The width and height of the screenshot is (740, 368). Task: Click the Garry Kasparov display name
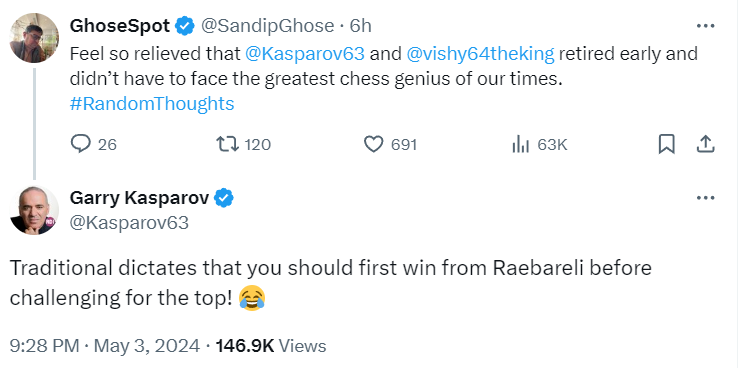click(139, 198)
